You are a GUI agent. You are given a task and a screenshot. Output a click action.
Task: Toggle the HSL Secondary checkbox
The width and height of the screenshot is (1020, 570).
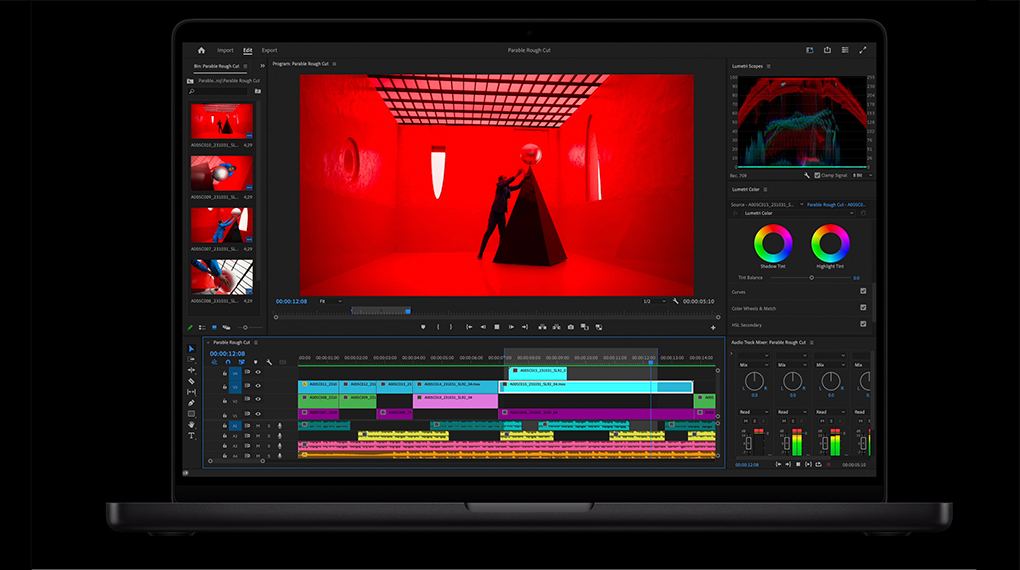(x=863, y=325)
